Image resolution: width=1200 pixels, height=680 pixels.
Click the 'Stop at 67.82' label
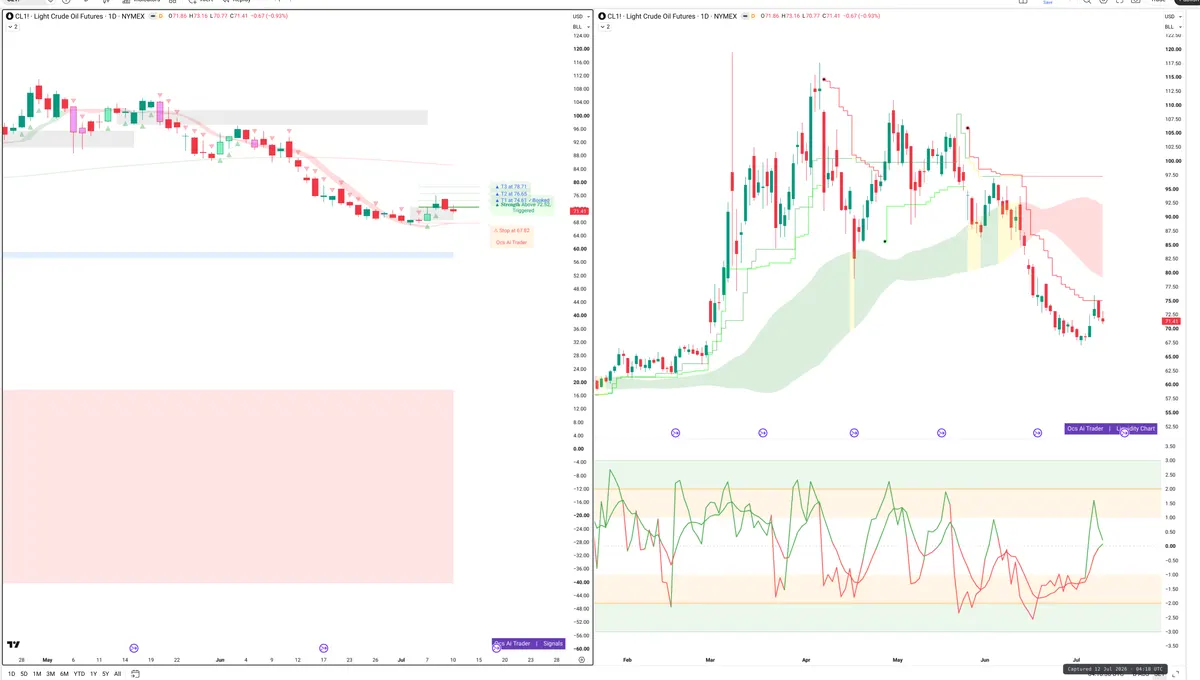pos(511,230)
